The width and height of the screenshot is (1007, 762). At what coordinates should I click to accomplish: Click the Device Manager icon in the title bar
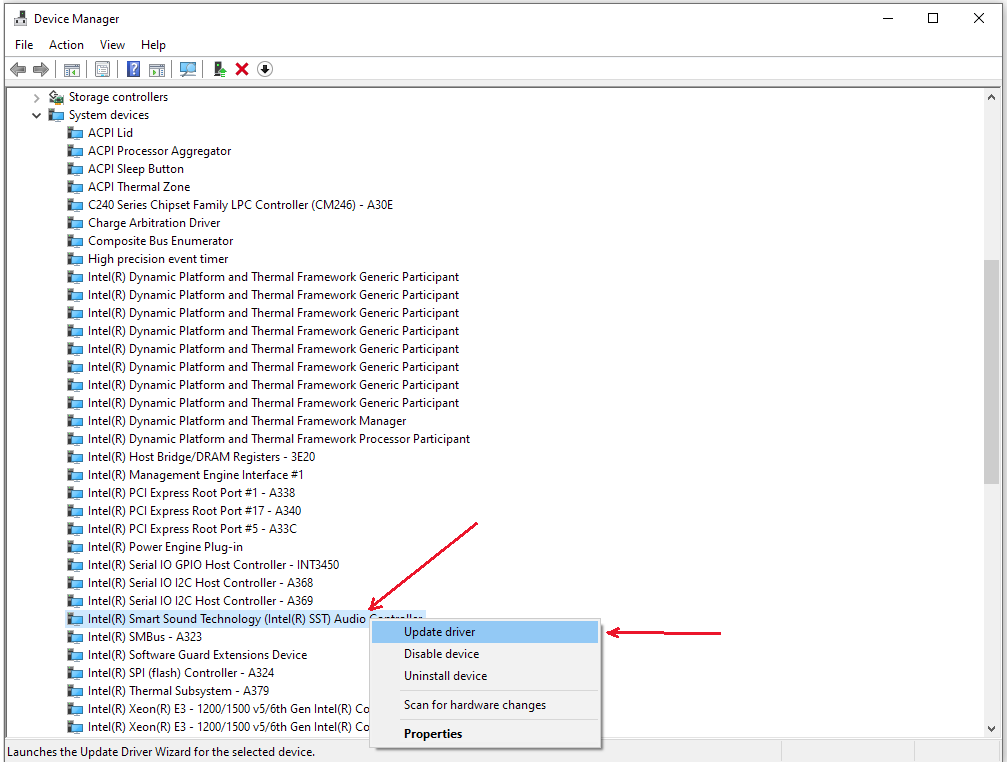point(21,19)
